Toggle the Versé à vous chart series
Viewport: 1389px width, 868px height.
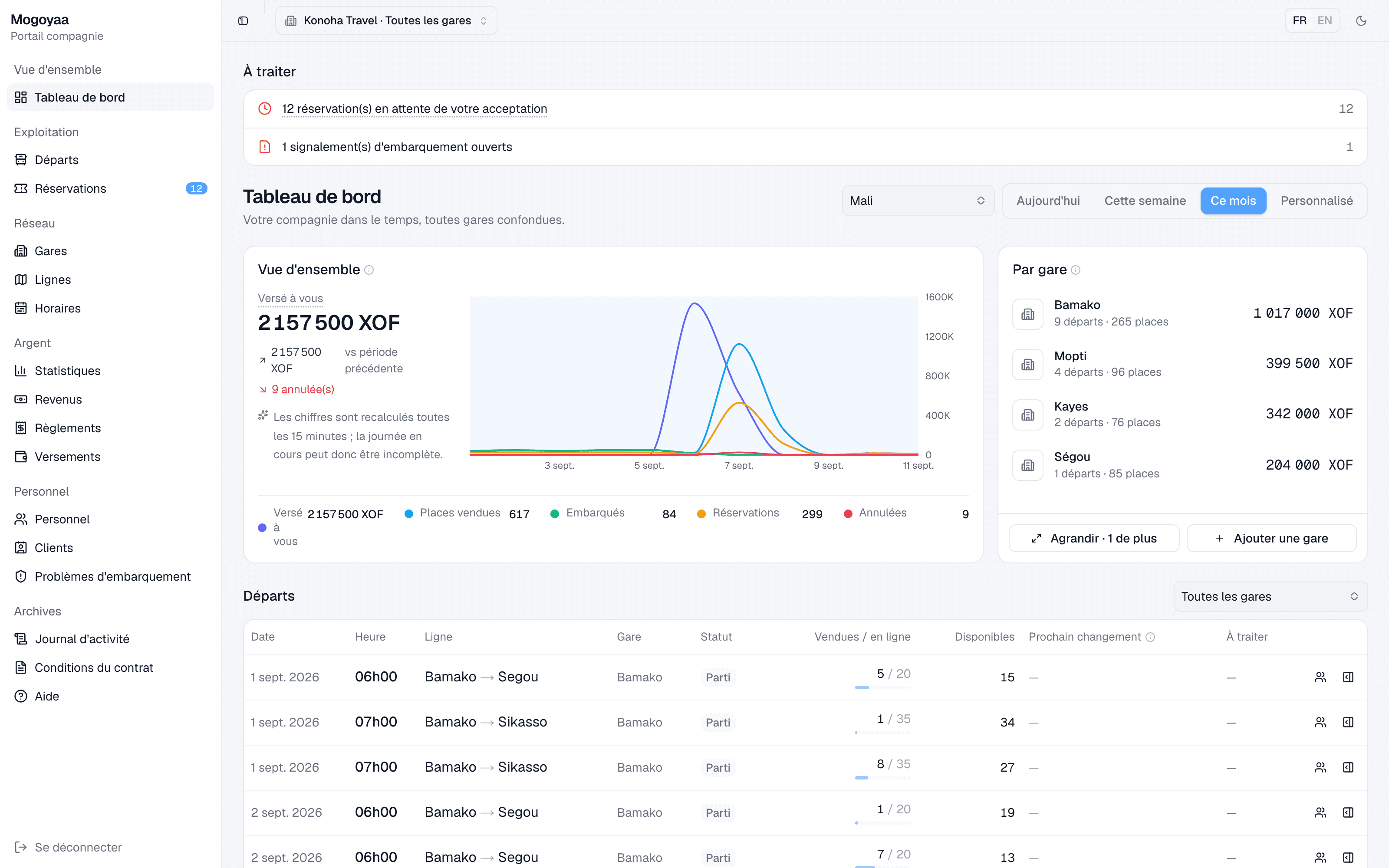[321, 527]
